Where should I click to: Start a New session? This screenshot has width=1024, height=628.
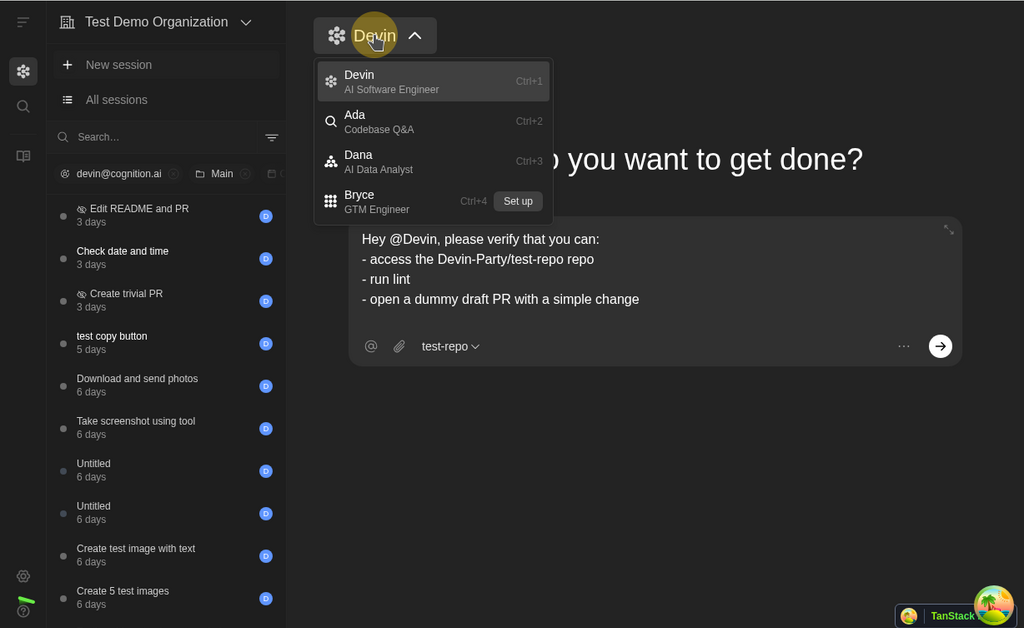[167, 65]
